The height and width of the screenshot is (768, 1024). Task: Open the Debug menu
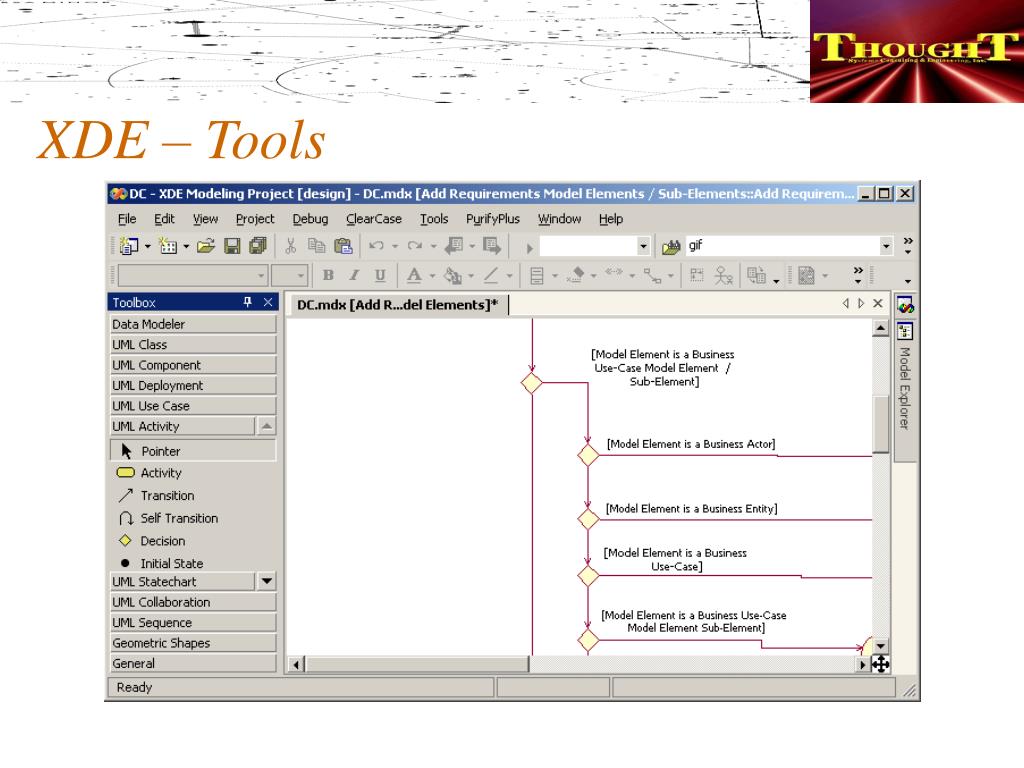[x=310, y=219]
